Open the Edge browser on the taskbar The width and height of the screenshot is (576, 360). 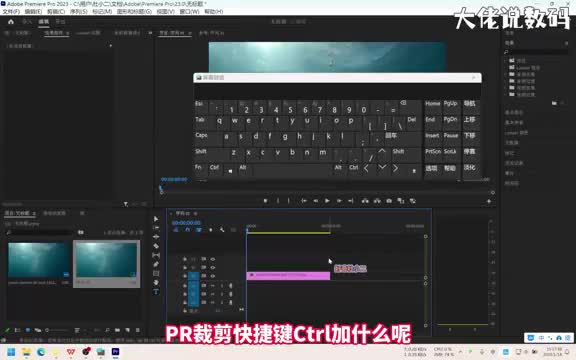click(x=41, y=352)
